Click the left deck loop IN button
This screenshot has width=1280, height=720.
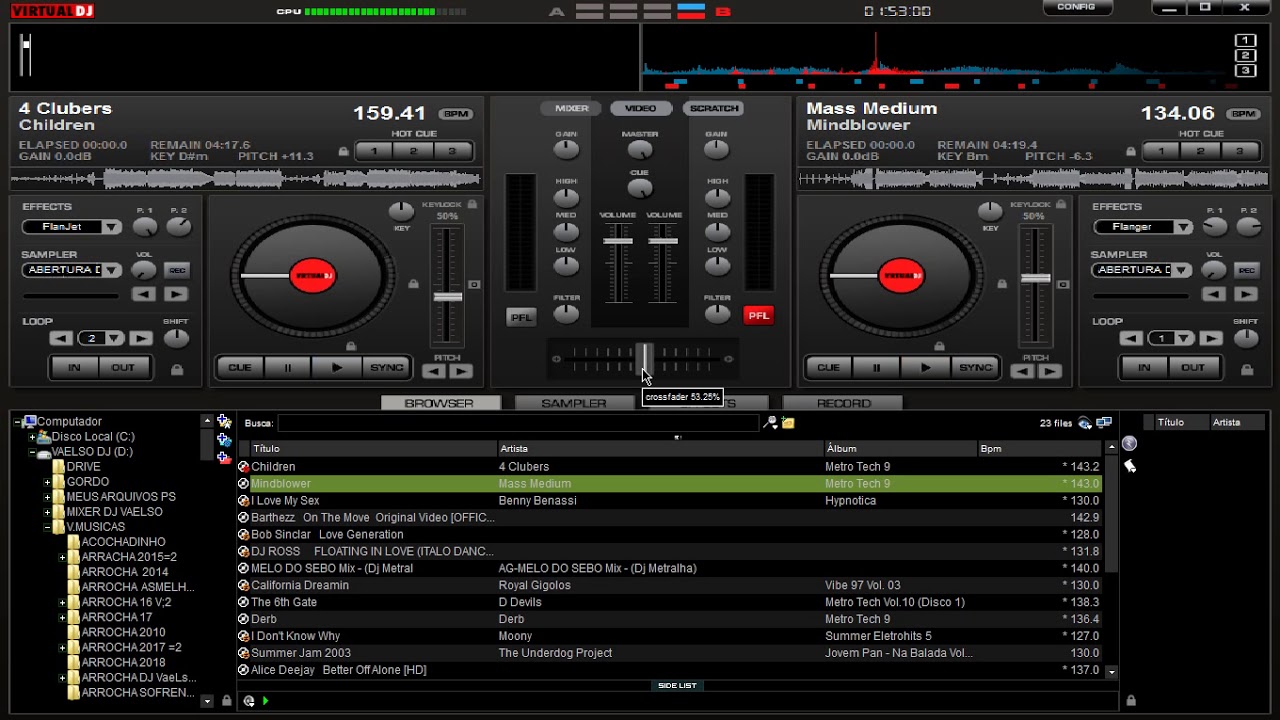(74, 368)
